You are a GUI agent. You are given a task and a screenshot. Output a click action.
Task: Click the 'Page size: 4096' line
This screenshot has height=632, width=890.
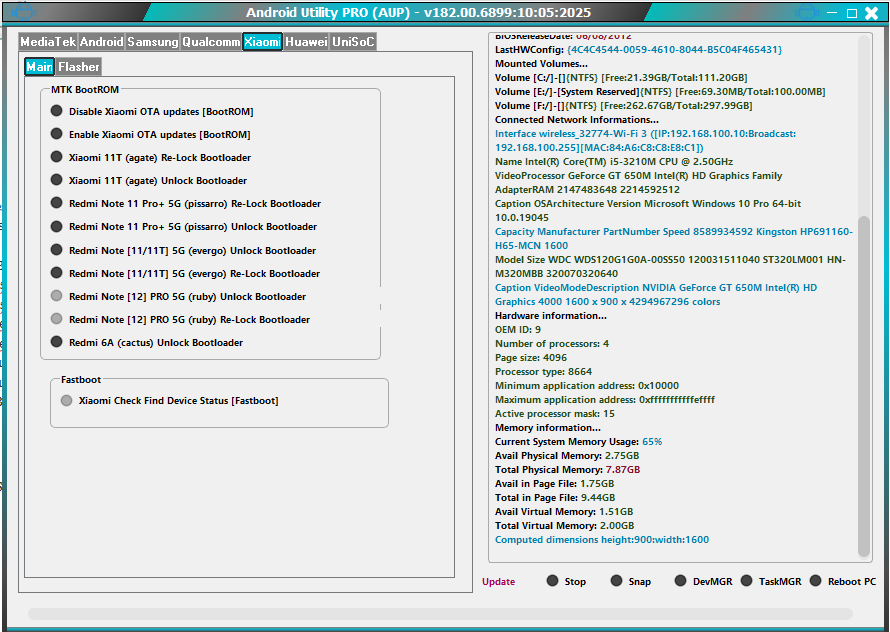coord(531,358)
